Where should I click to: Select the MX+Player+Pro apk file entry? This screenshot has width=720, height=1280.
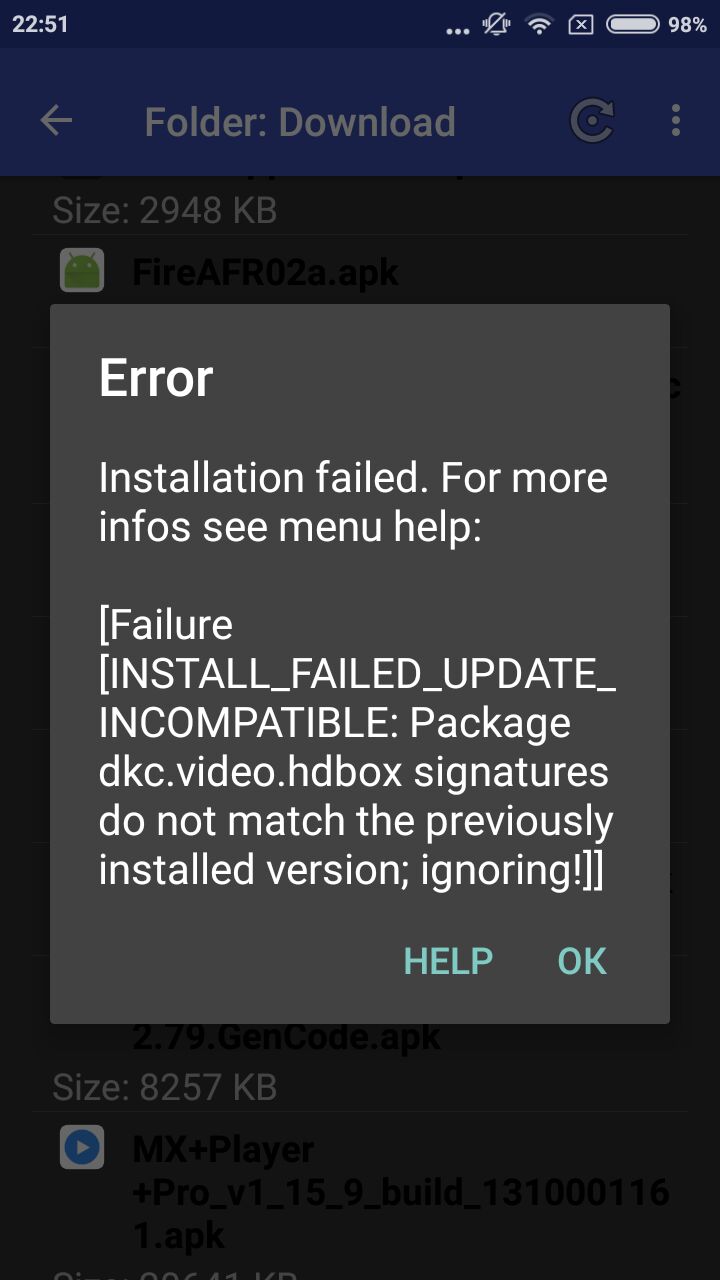(360, 1189)
